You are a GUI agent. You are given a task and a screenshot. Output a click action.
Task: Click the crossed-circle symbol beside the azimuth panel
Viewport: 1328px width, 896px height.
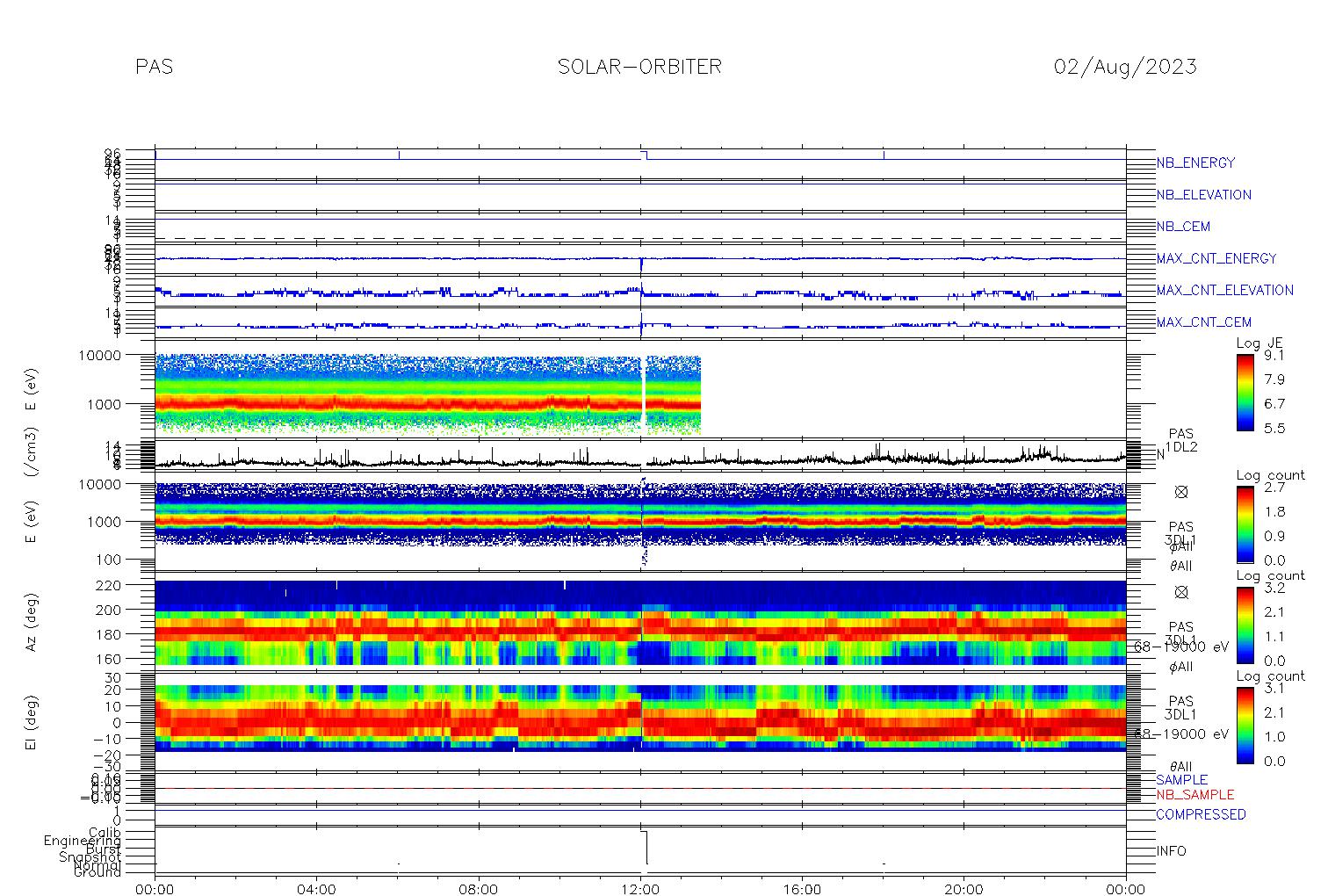(x=1181, y=592)
